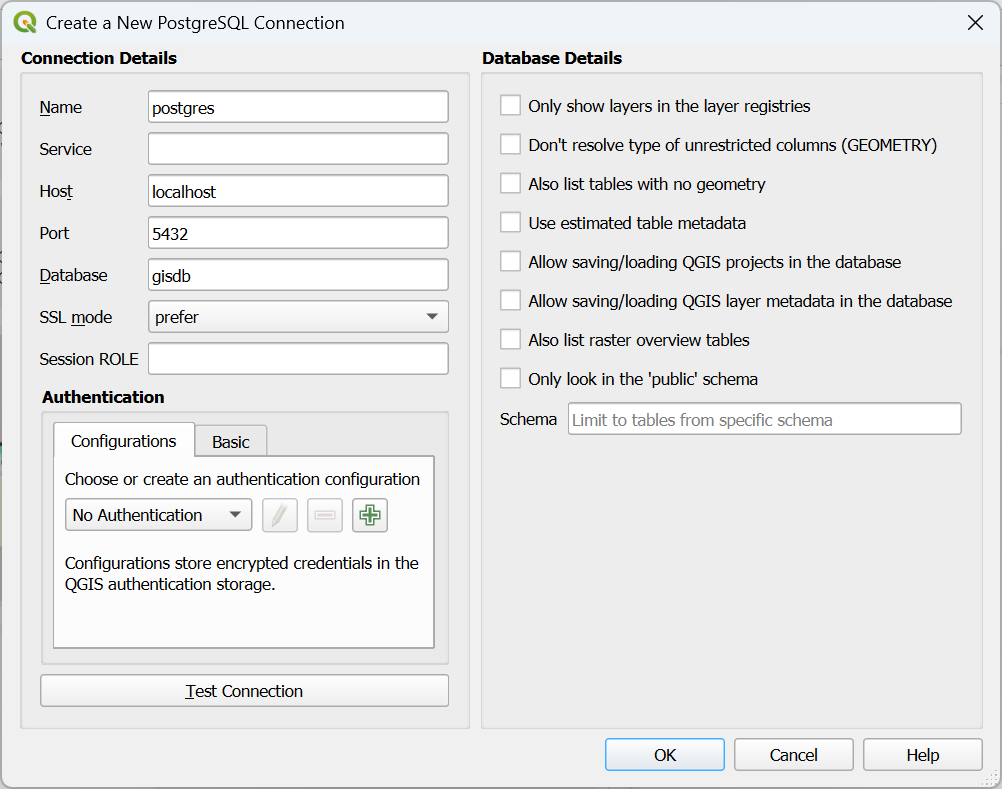This screenshot has width=1002, height=789.
Task: Toggle 'Use estimated table metadata' checkbox
Action: click(511, 223)
